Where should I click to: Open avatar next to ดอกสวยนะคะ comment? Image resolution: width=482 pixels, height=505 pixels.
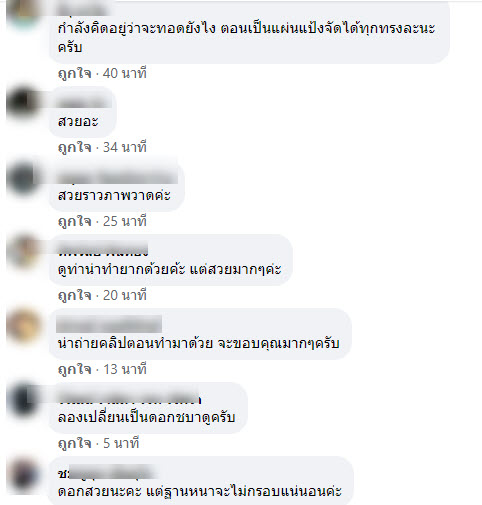[x=23, y=473]
